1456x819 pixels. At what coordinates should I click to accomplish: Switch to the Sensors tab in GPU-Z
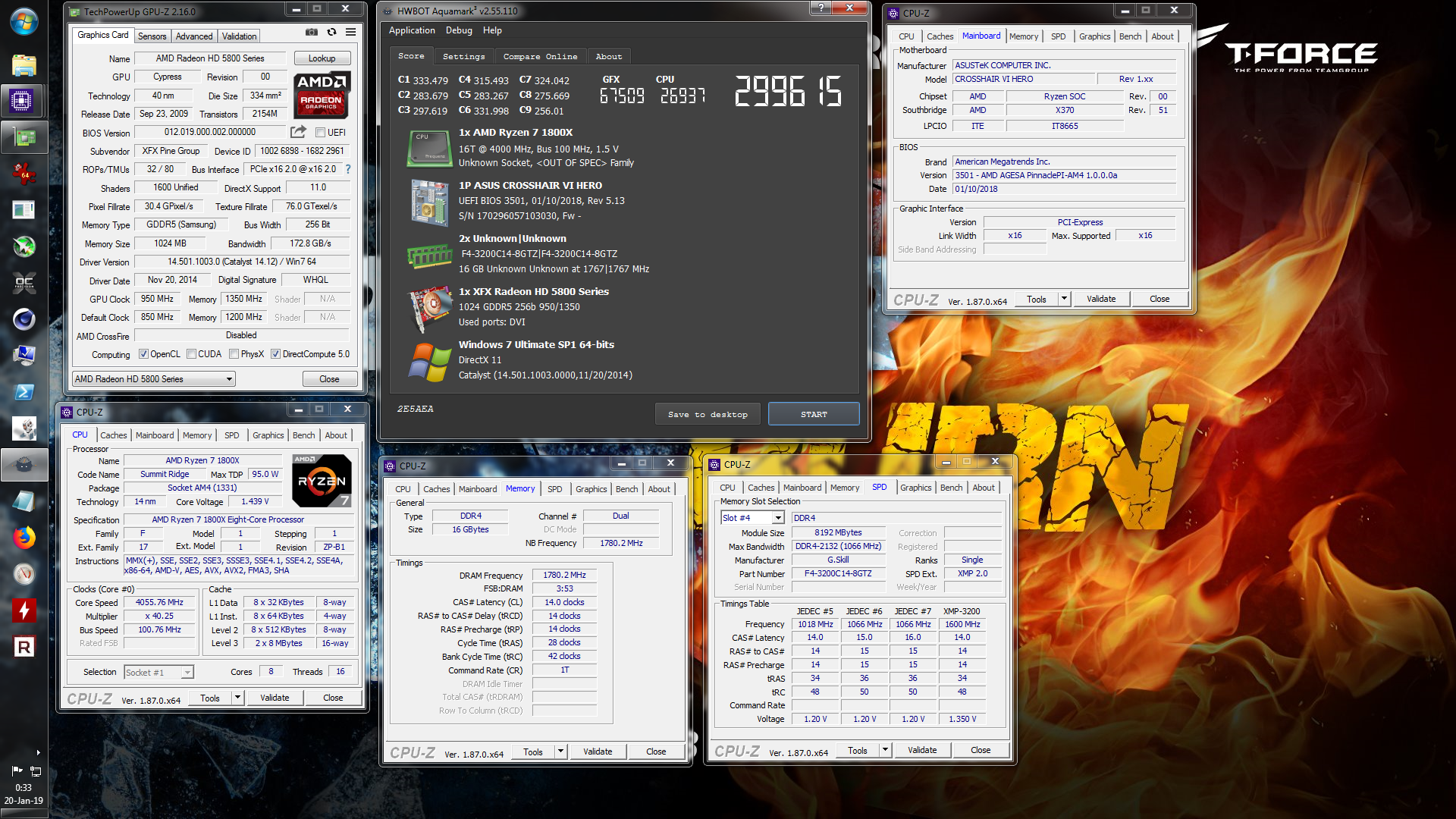152,36
